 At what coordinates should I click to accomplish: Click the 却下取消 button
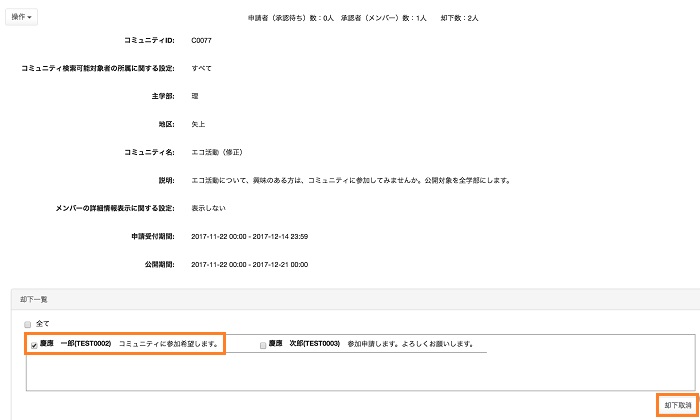pyautogui.click(x=676, y=404)
